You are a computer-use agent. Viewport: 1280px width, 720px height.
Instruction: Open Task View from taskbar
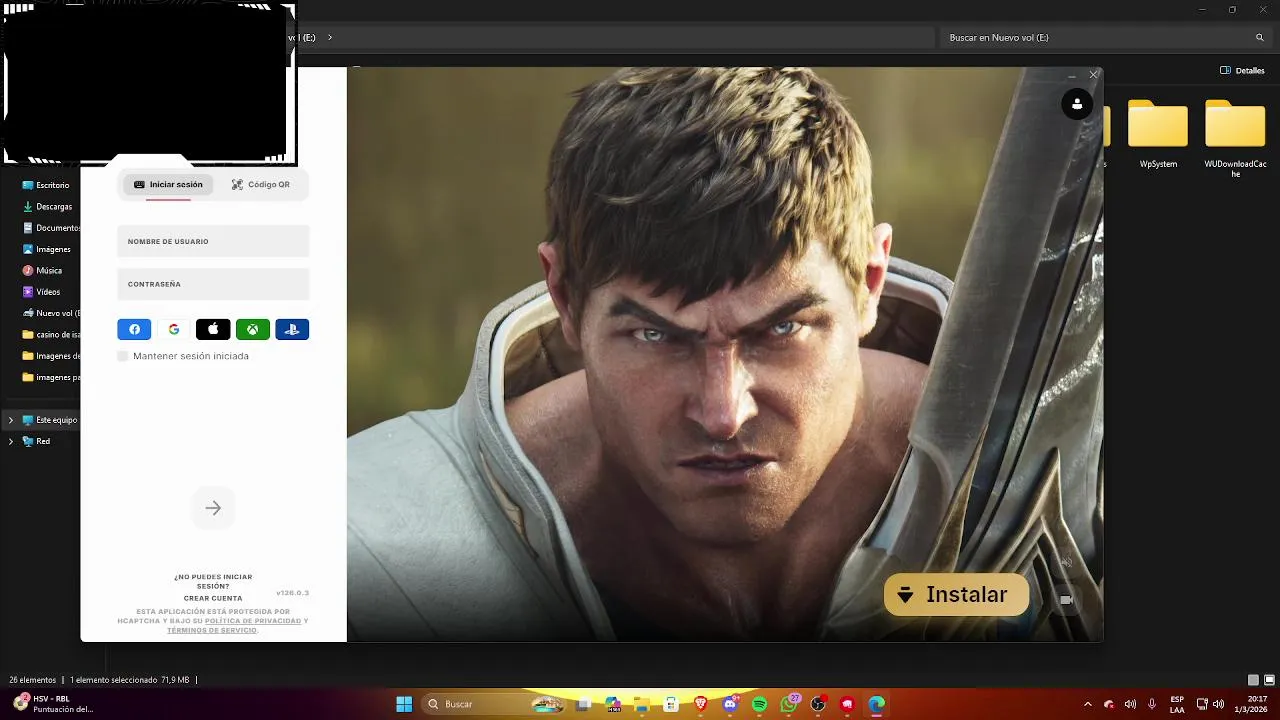click(x=583, y=704)
